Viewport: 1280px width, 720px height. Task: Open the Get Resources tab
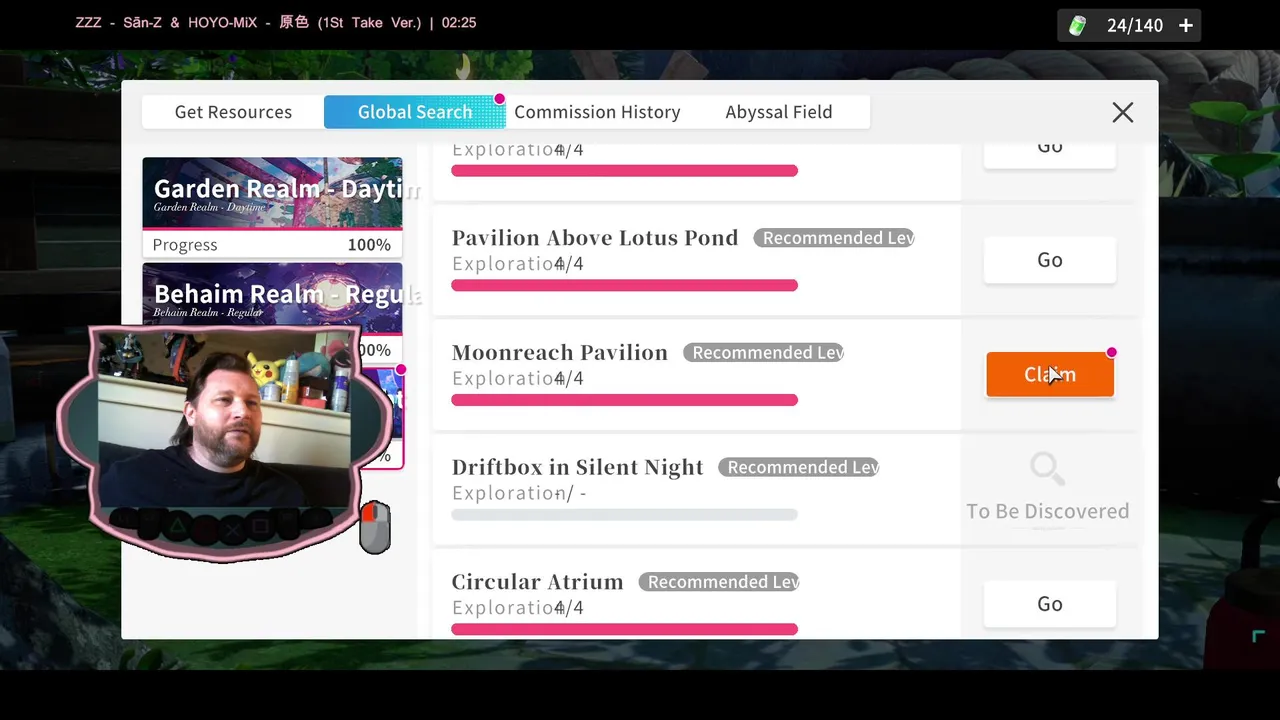pyautogui.click(x=233, y=112)
